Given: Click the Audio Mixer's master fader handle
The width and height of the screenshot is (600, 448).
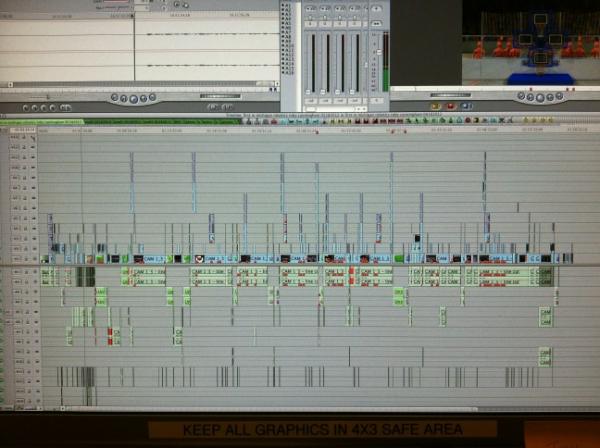Looking at the screenshot, I should [x=379, y=52].
